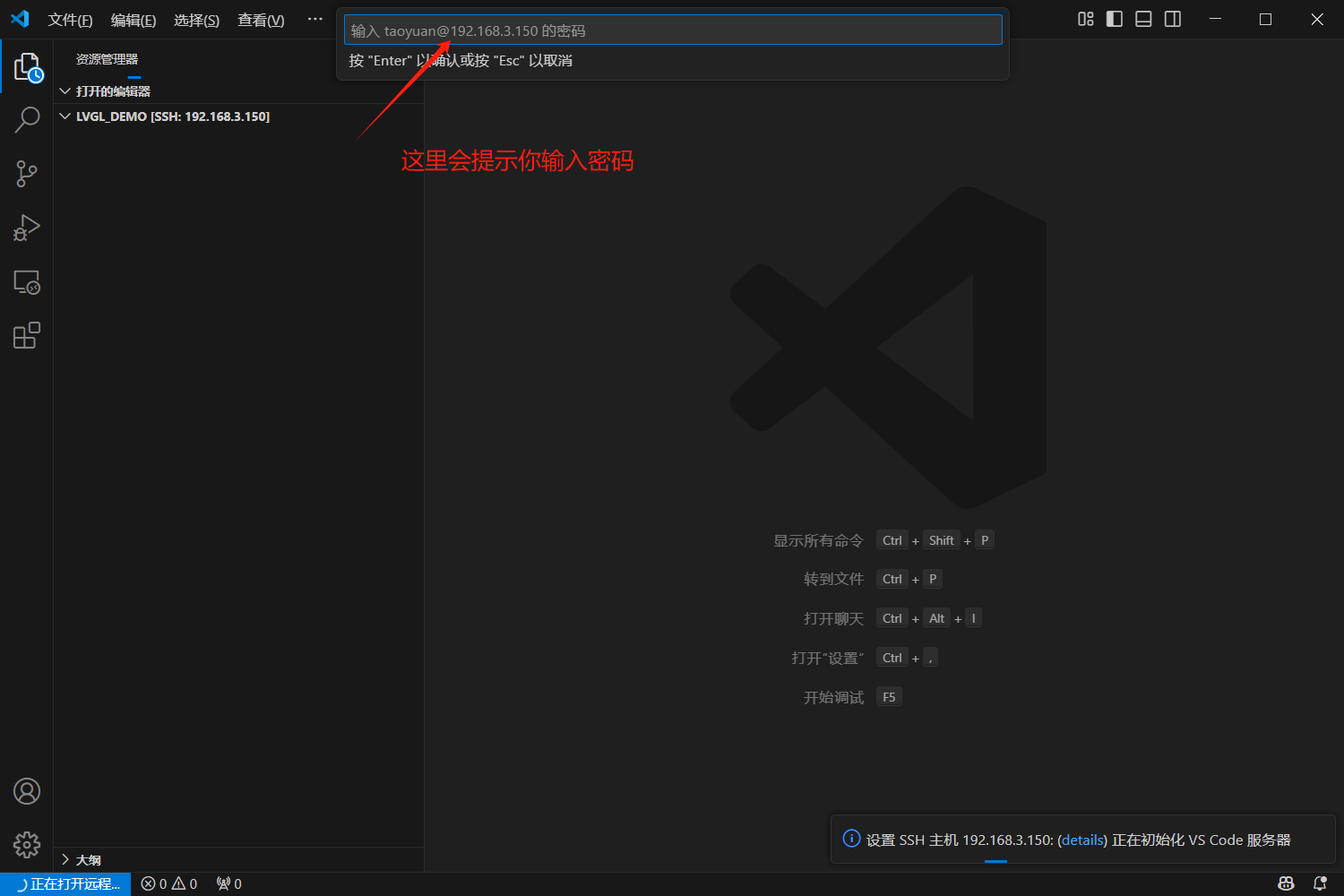Screen dimensions: 1344x896
Task: Click the F5 key label
Action: tap(889, 697)
